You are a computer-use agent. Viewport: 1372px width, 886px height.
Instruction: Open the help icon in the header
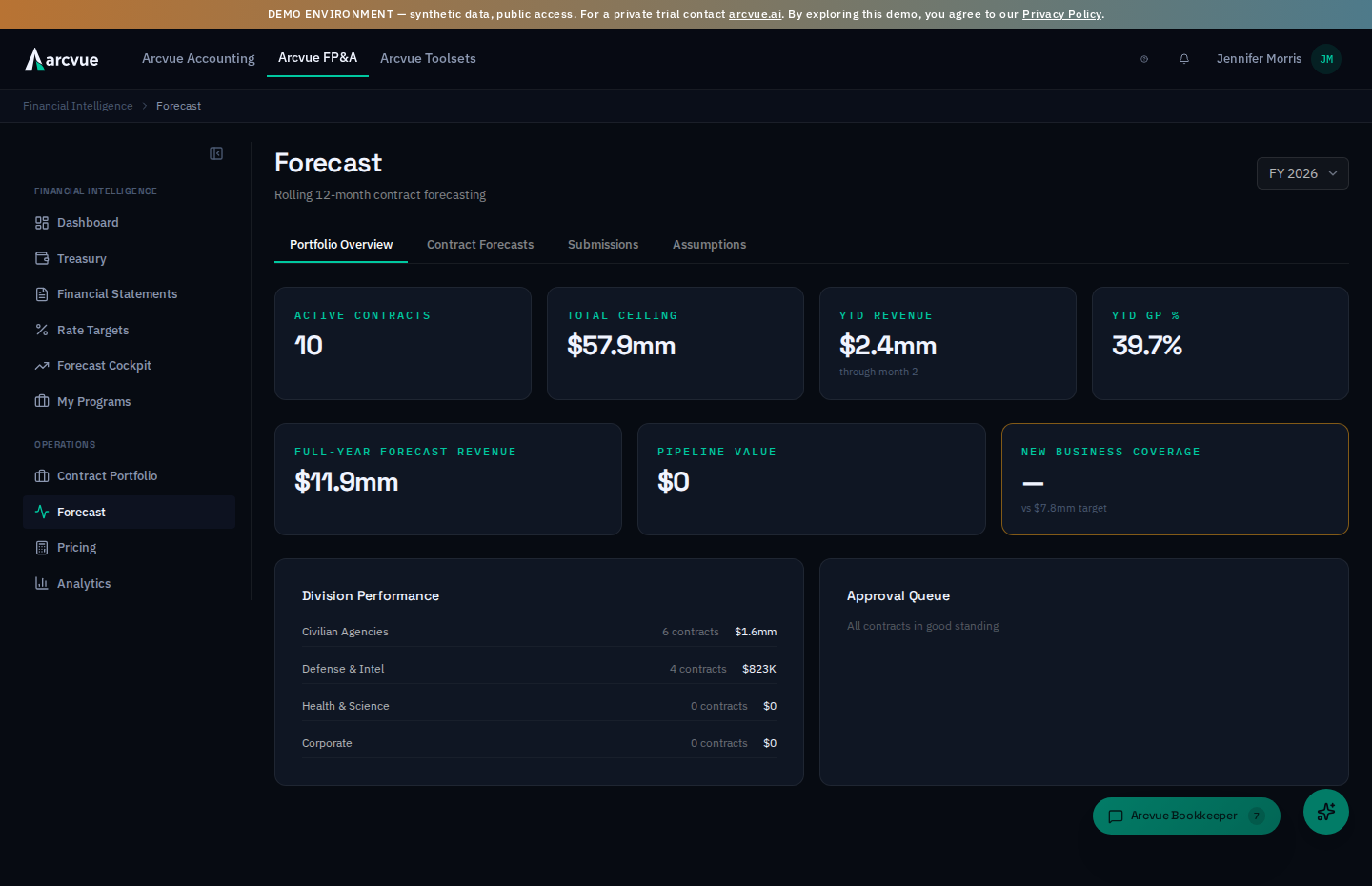coord(1144,59)
